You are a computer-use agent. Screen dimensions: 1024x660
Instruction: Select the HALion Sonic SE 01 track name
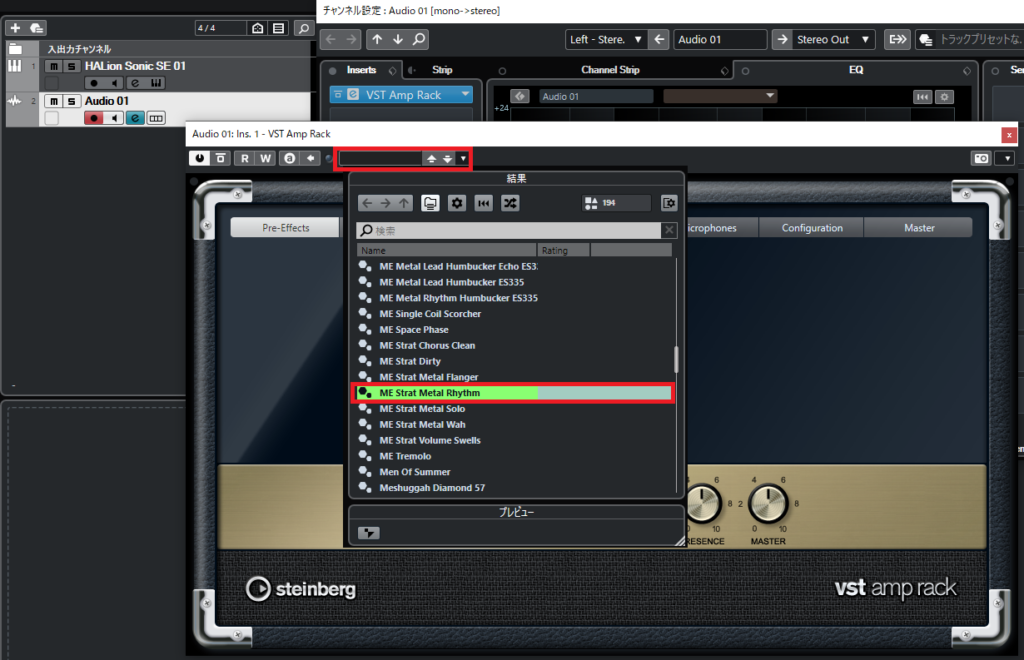[x=135, y=66]
